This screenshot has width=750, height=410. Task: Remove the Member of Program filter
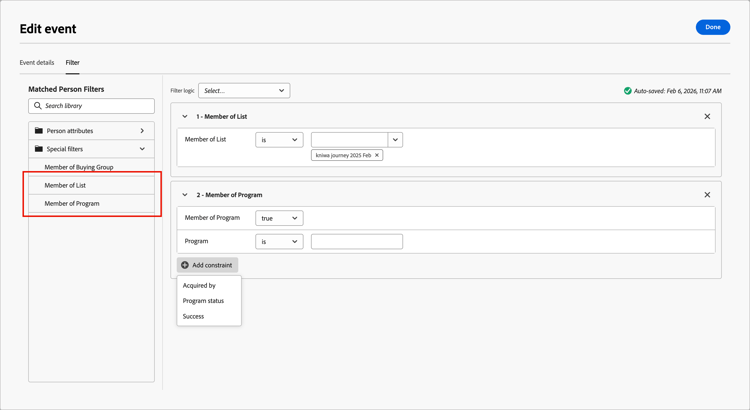[x=707, y=195]
